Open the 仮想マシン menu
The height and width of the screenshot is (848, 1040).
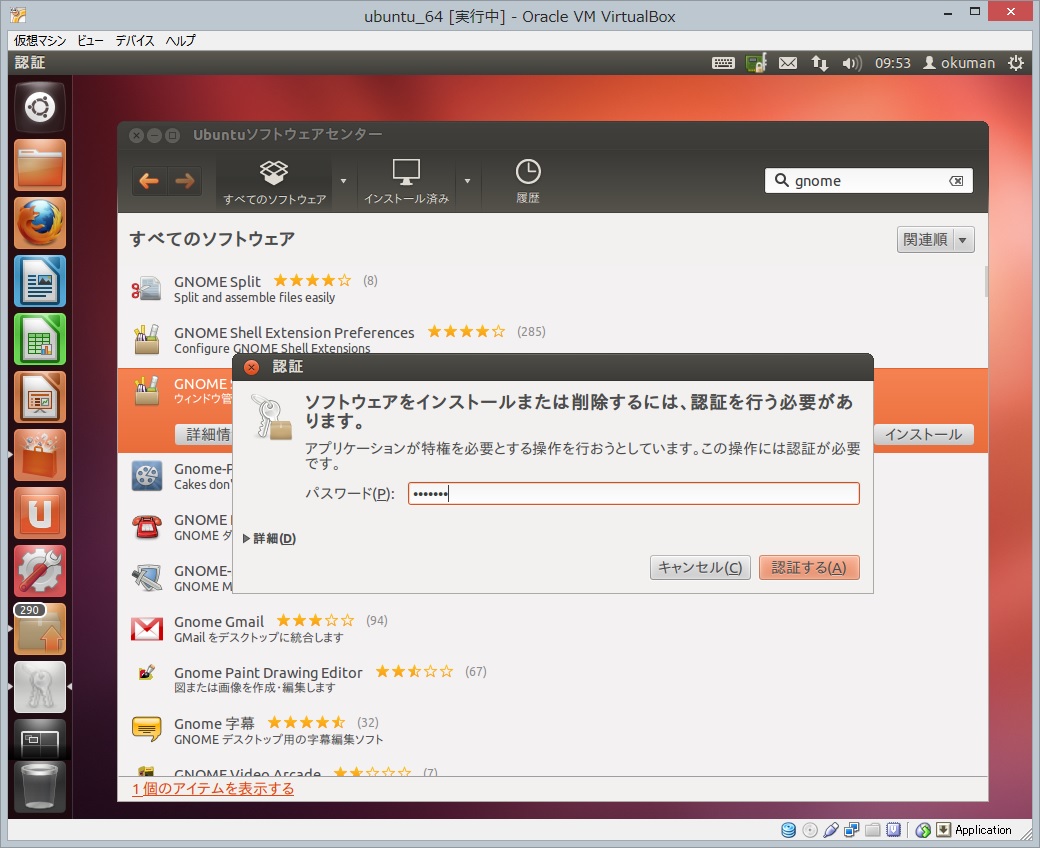coord(40,40)
